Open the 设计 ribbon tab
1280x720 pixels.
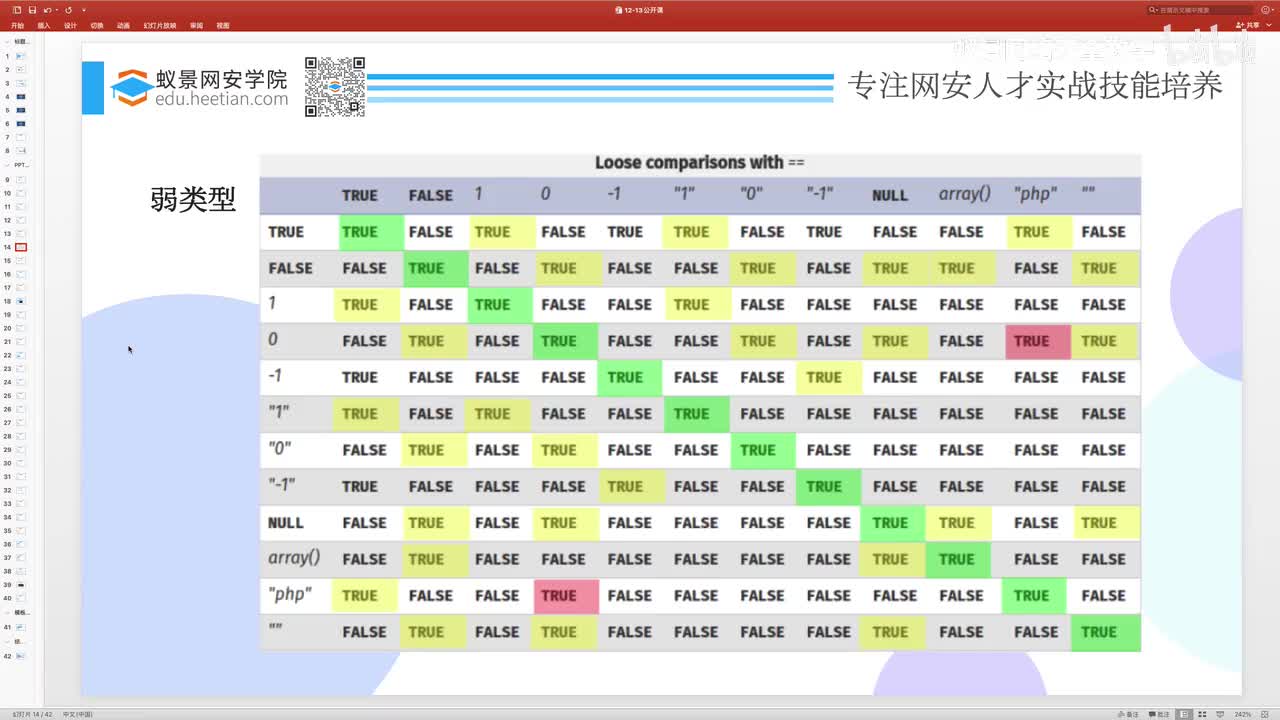(x=70, y=25)
